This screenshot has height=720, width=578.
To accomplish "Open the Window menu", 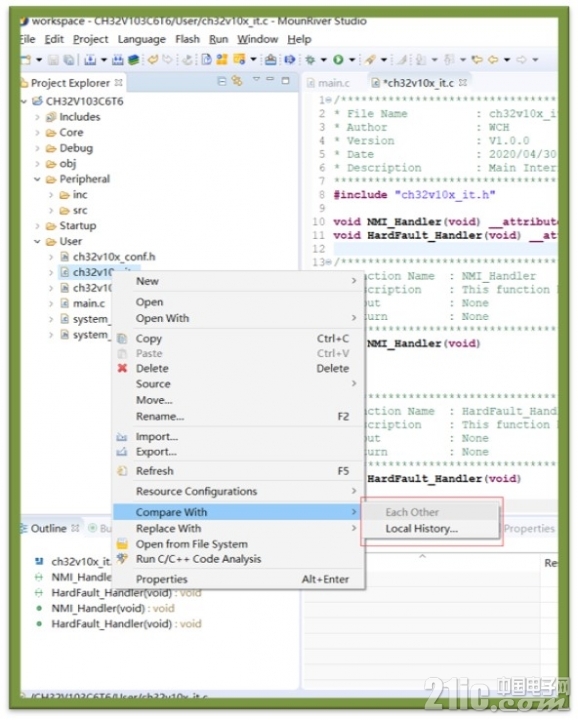I will (258, 39).
